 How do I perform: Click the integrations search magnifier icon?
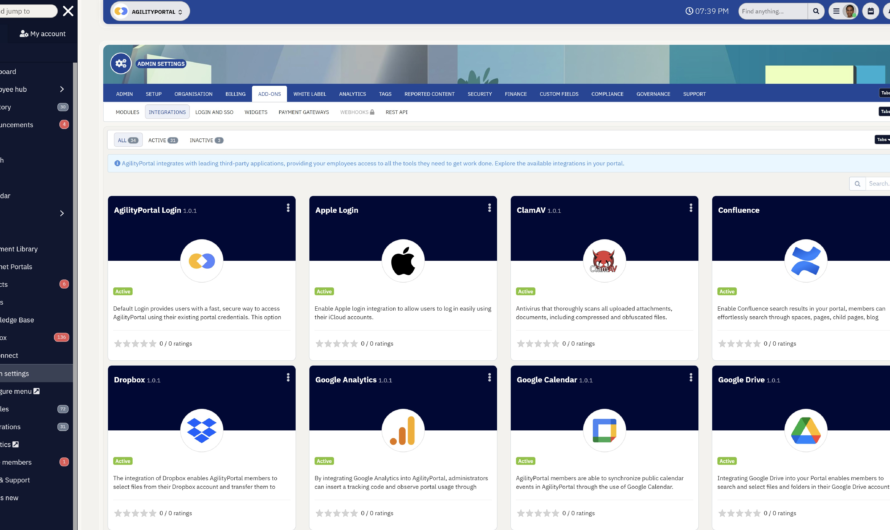click(857, 183)
